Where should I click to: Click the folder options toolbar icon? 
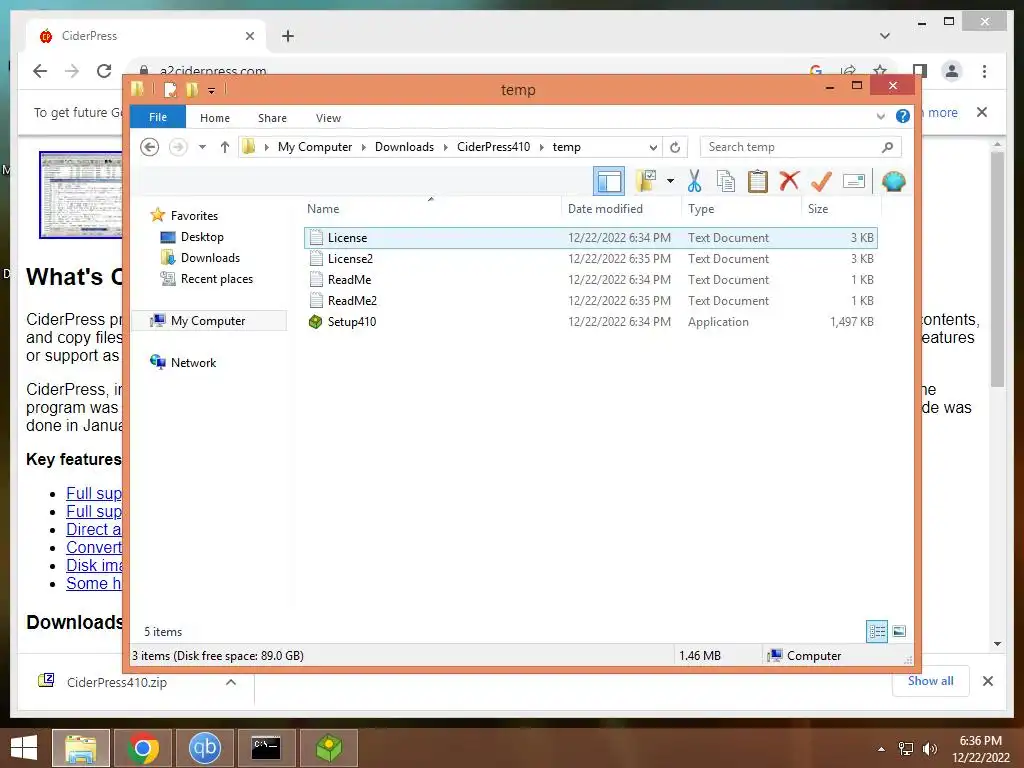tap(646, 181)
